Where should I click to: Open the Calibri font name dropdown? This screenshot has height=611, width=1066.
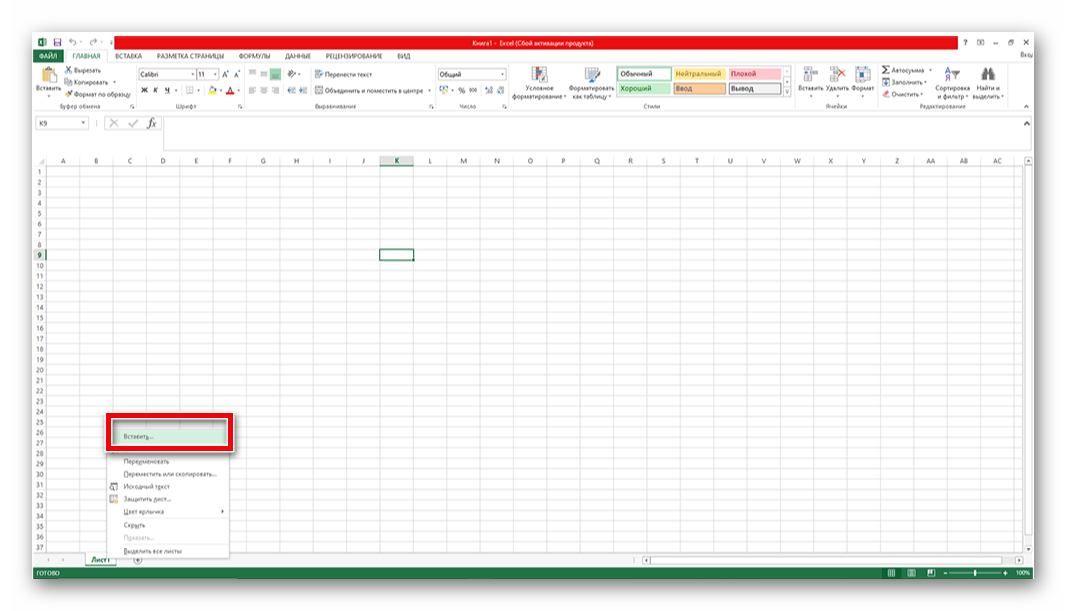(x=192, y=74)
